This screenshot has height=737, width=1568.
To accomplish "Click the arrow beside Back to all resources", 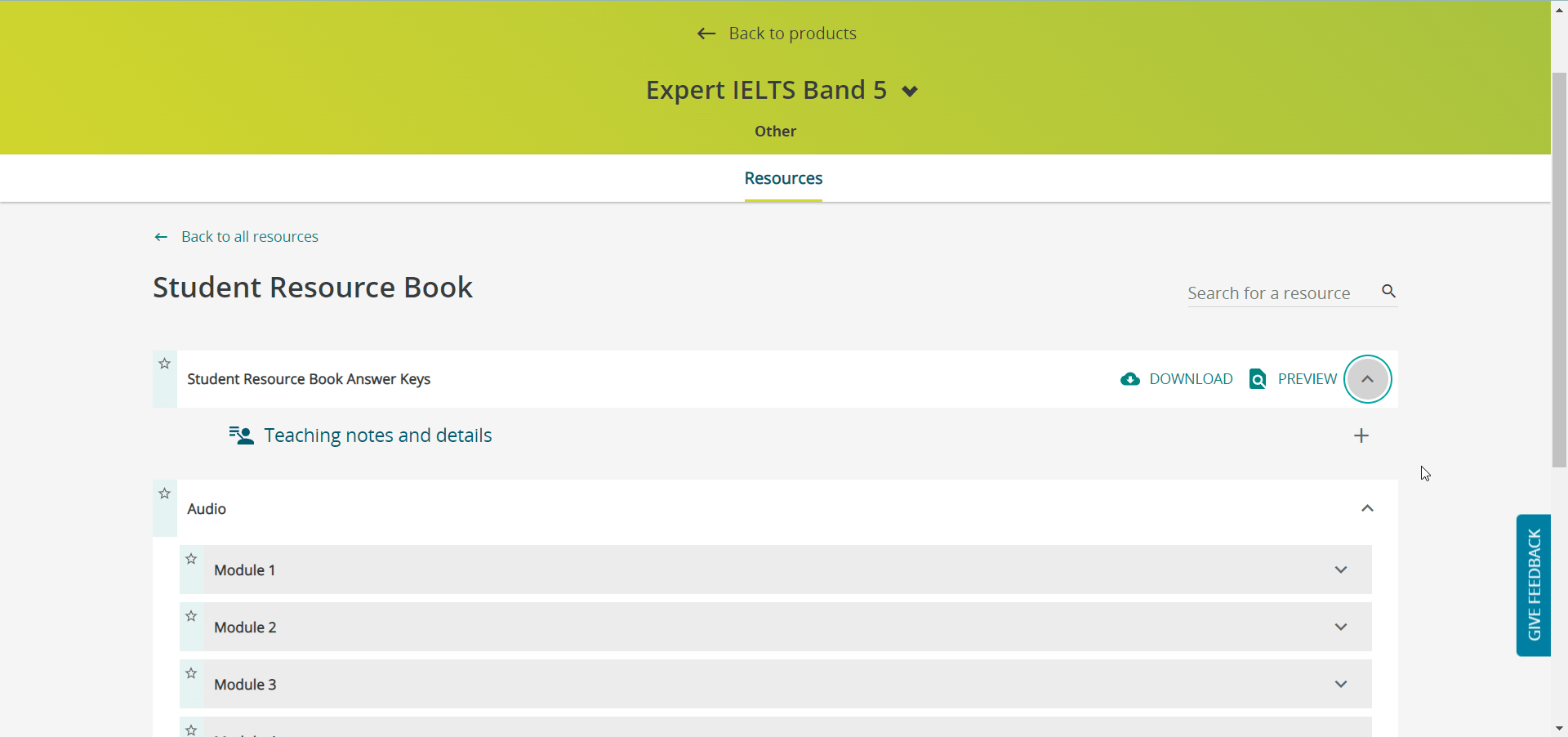I will point(160,237).
